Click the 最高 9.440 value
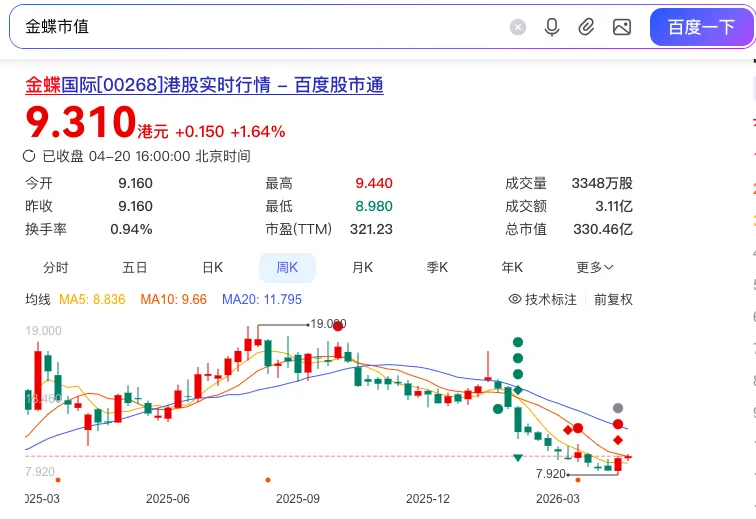Viewport: 756px width, 519px height. (x=374, y=183)
